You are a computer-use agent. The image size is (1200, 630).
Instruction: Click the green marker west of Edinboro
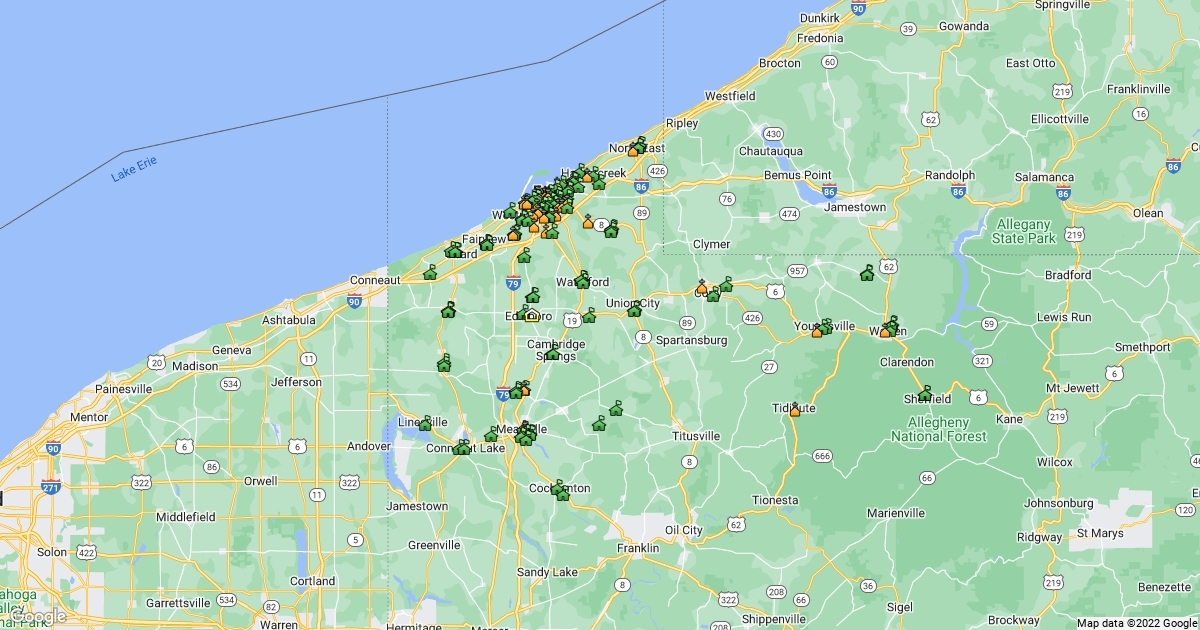[x=448, y=311]
